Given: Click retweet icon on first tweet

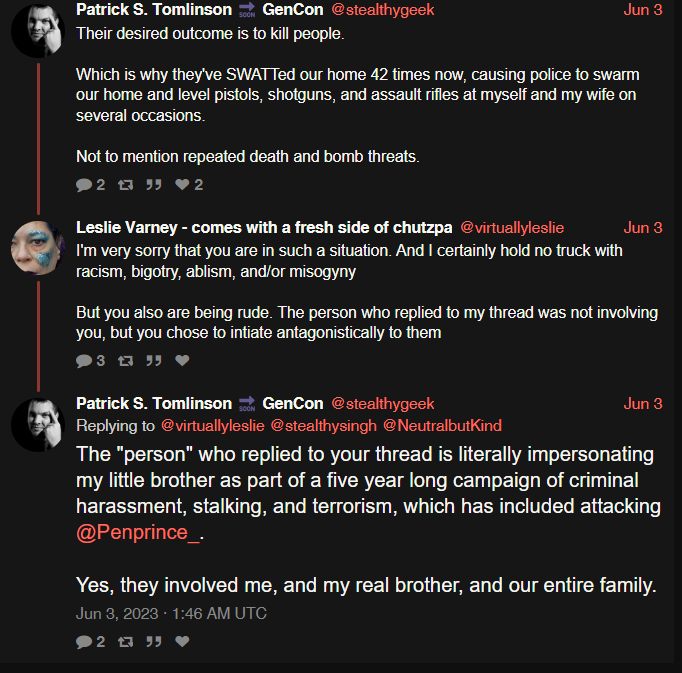Looking at the screenshot, I should click(x=126, y=185).
